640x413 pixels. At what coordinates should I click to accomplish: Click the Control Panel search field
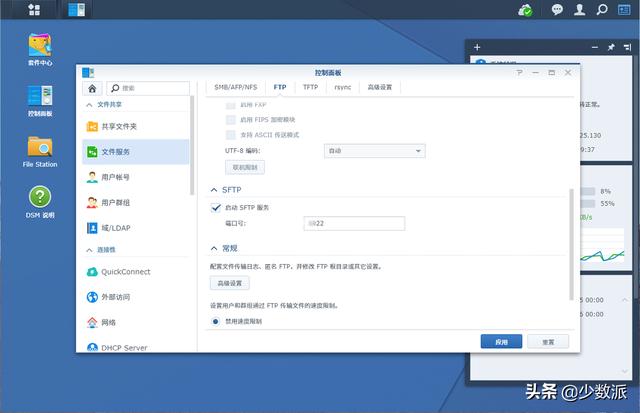[x=148, y=89]
